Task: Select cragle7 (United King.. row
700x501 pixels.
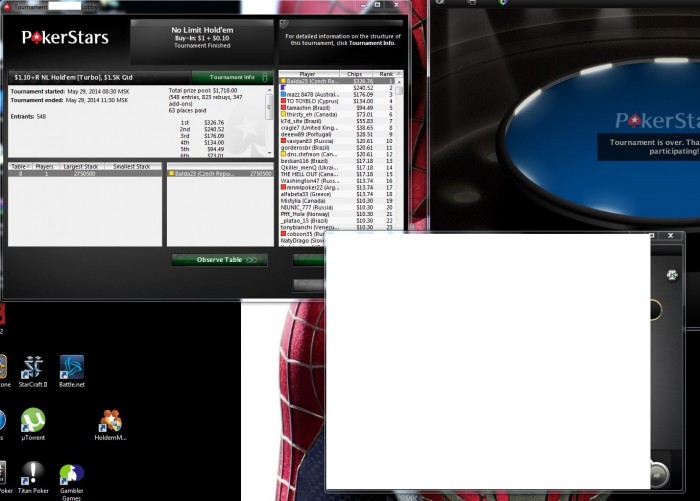Action: point(337,128)
